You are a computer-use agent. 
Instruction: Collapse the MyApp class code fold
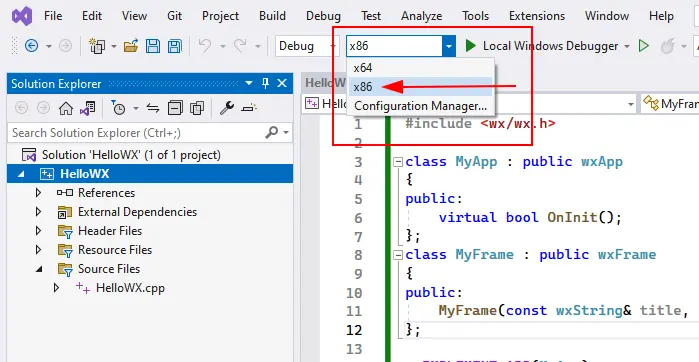click(398, 162)
